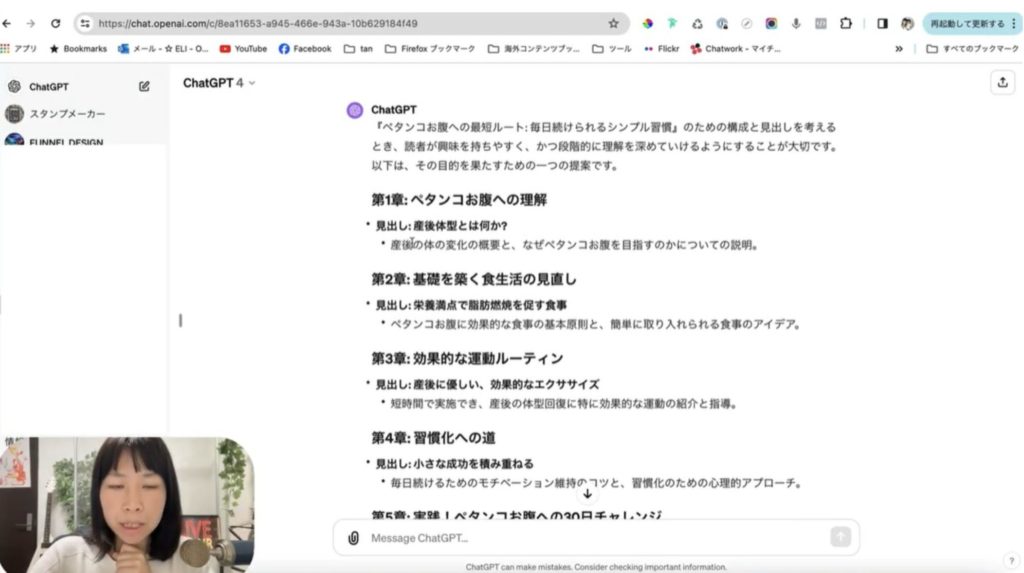Click heading 第1章: ペタンコお腹への理解
Image resolution: width=1024 pixels, height=573 pixels.
point(459,199)
